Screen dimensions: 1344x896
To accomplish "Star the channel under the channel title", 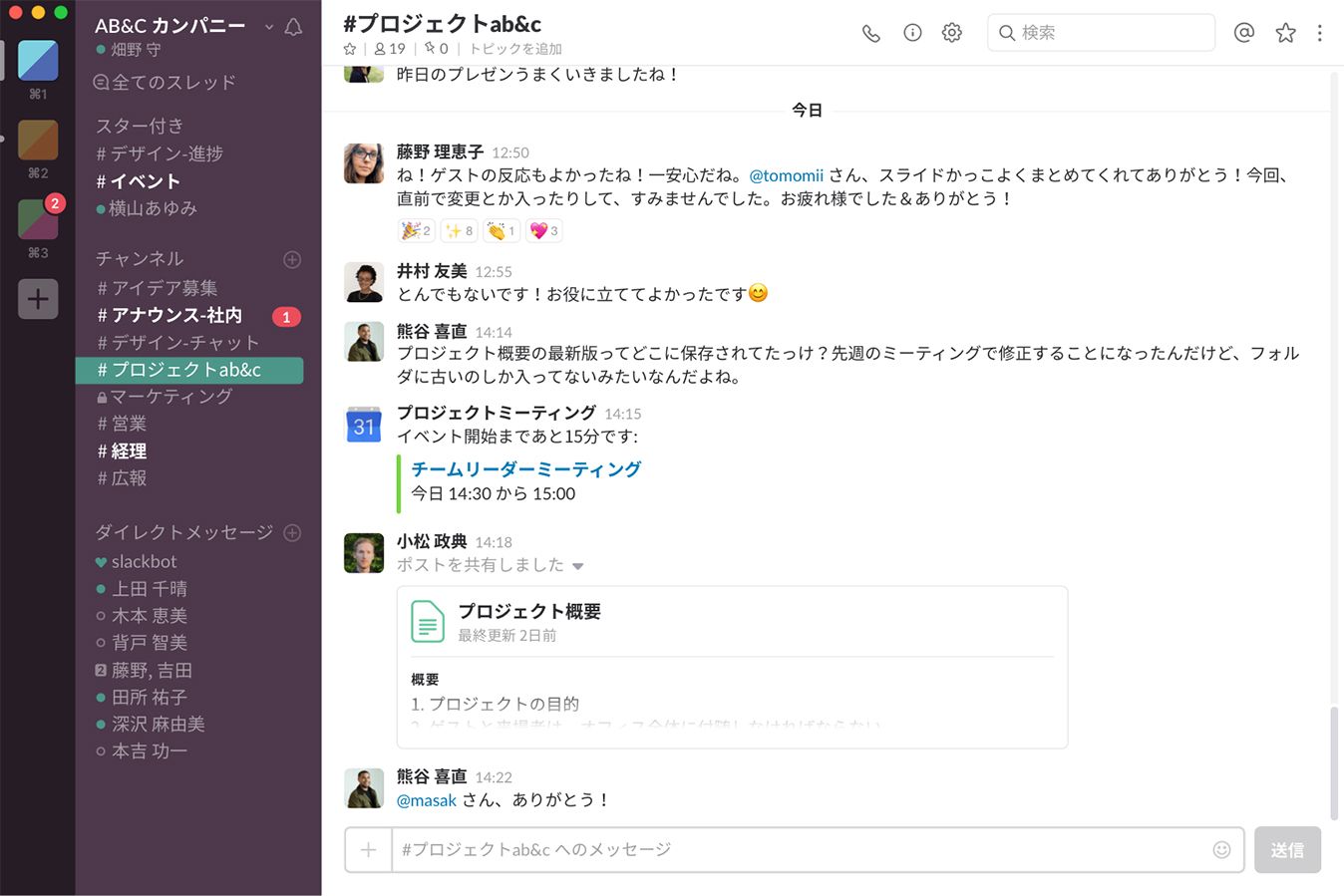I will tap(350, 49).
